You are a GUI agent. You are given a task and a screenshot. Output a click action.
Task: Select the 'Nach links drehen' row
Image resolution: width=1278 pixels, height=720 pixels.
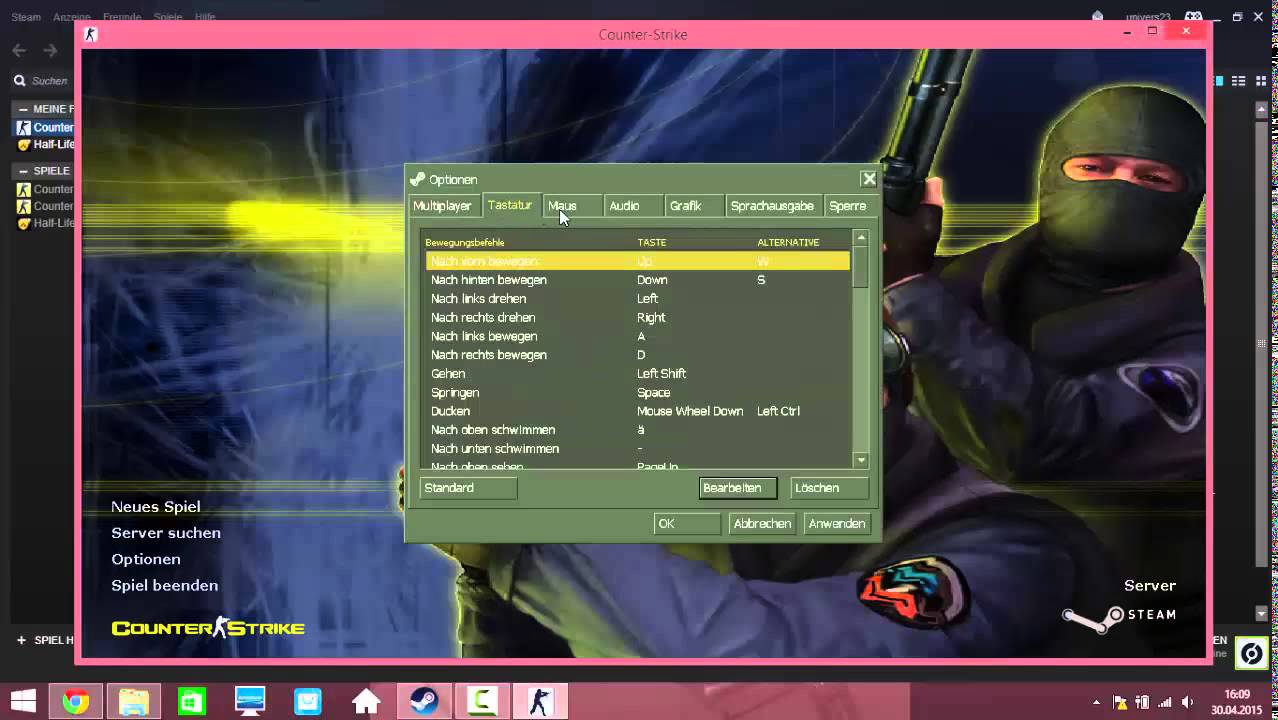tap(637, 299)
